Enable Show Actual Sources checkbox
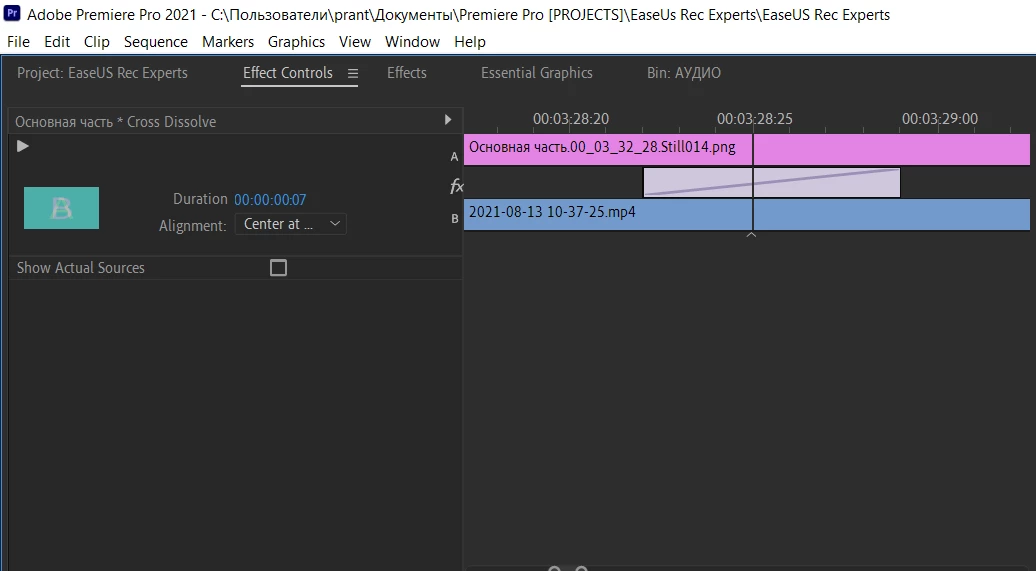 tap(278, 268)
